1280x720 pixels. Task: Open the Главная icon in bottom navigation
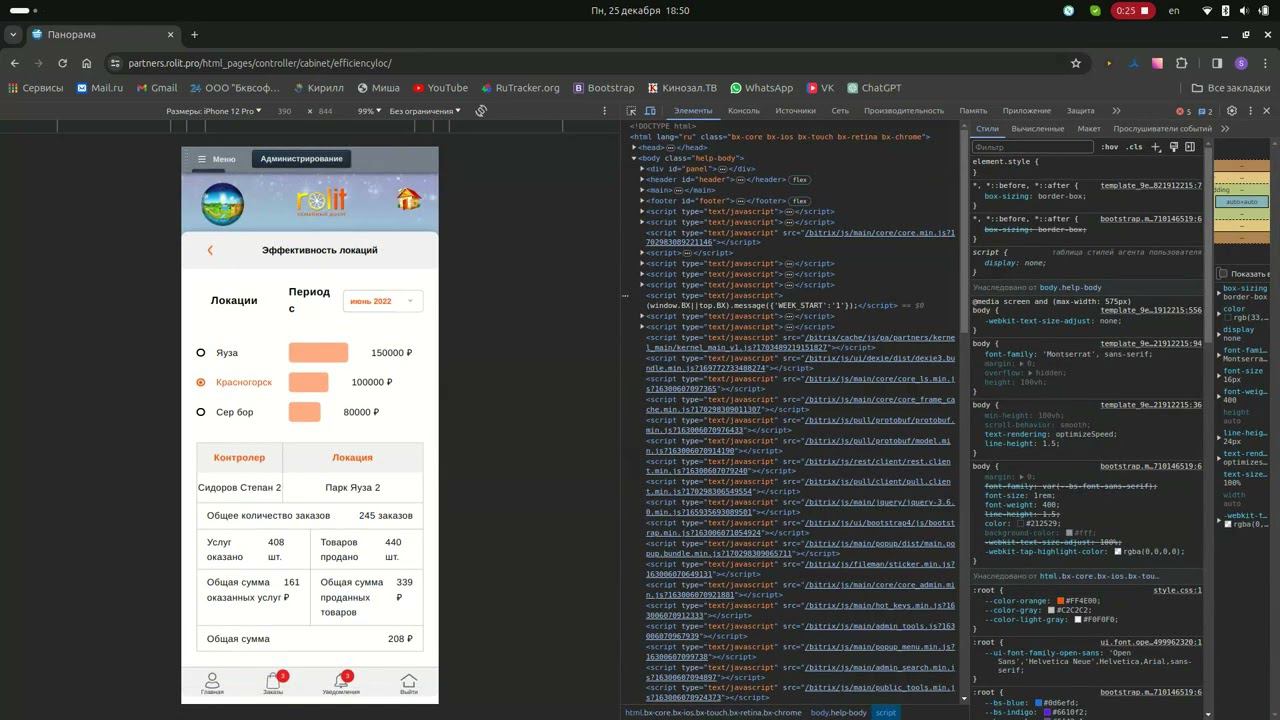212,684
